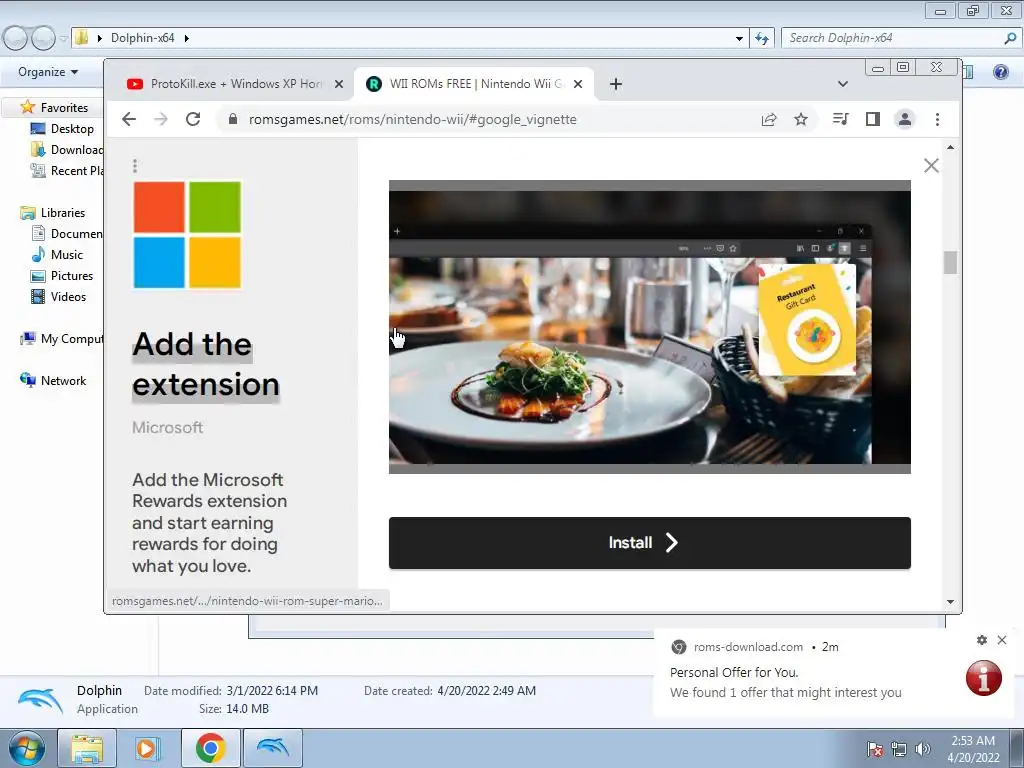Click network tray icon

(x=899, y=749)
